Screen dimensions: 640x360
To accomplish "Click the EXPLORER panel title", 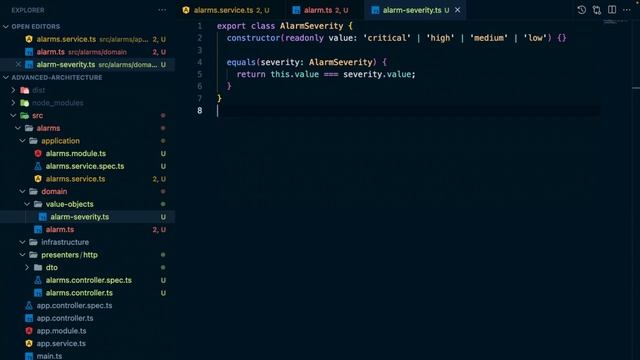I will pyautogui.click(x=28, y=10).
